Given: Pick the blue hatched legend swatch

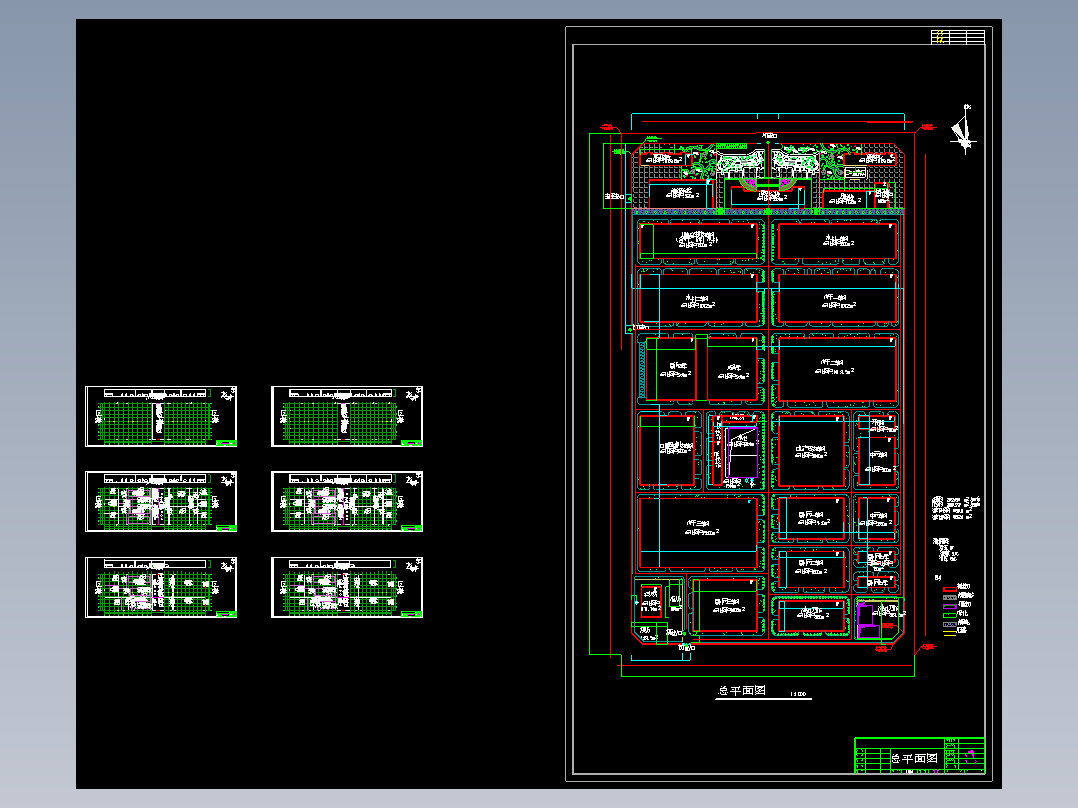Looking at the screenshot, I should (x=949, y=624).
